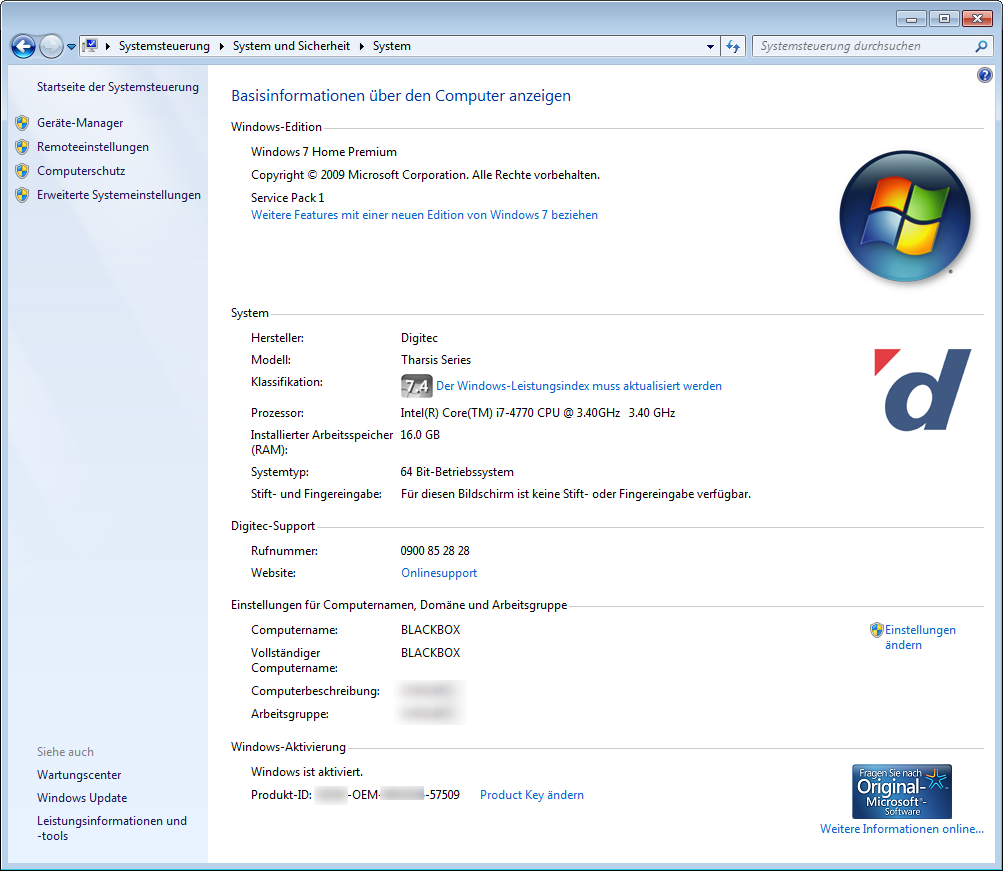Expand arrow before Systemsteuerung breadcrumb
Screen dimensions: 1003x871
108,46
